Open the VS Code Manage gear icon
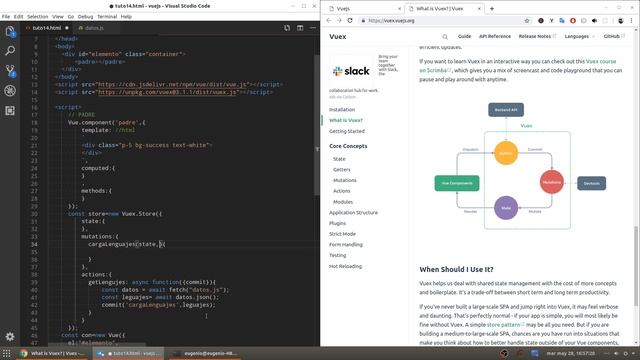The height and width of the screenshot is (360, 640). tap(10, 336)
